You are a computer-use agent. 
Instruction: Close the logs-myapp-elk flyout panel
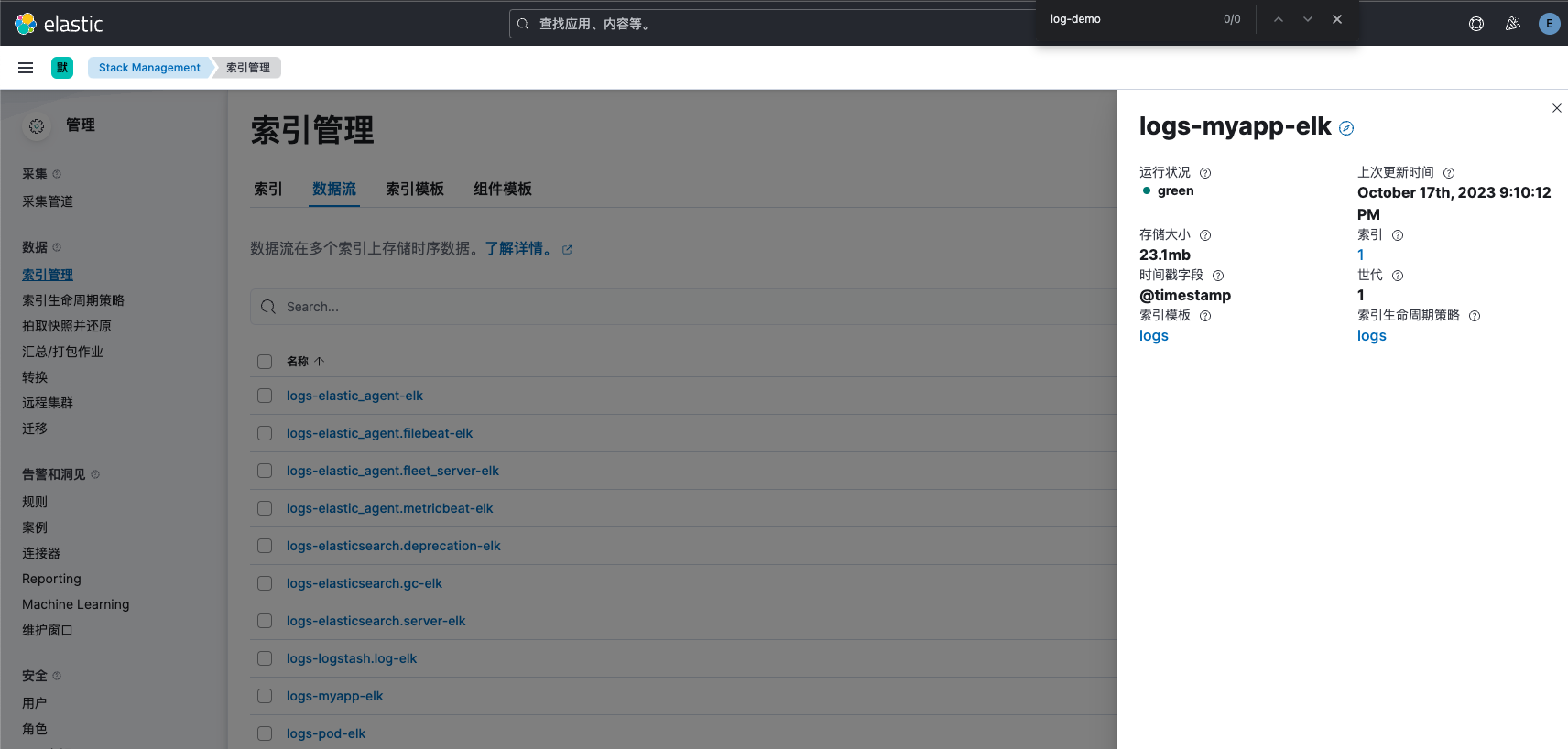(1557, 108)
